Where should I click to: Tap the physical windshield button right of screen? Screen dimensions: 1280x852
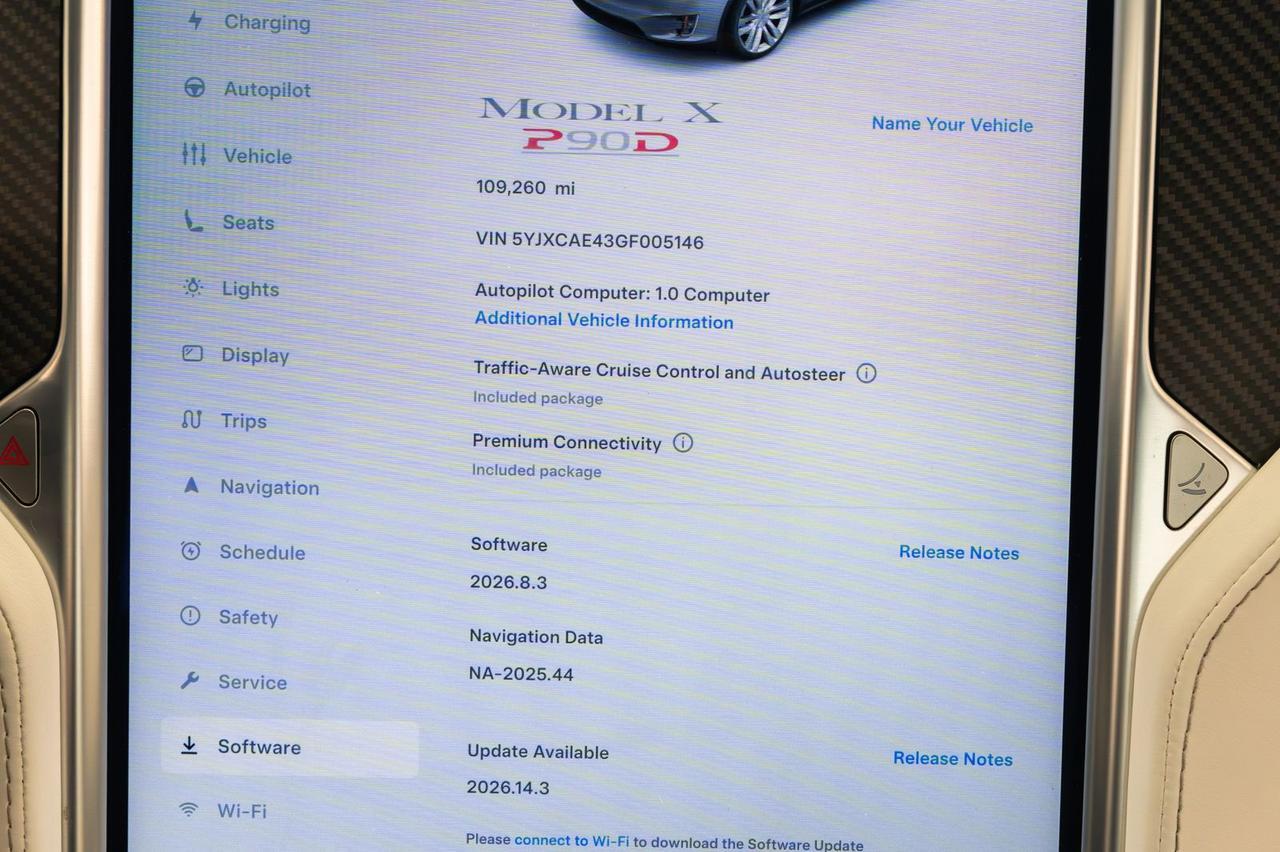[1196, 480]
